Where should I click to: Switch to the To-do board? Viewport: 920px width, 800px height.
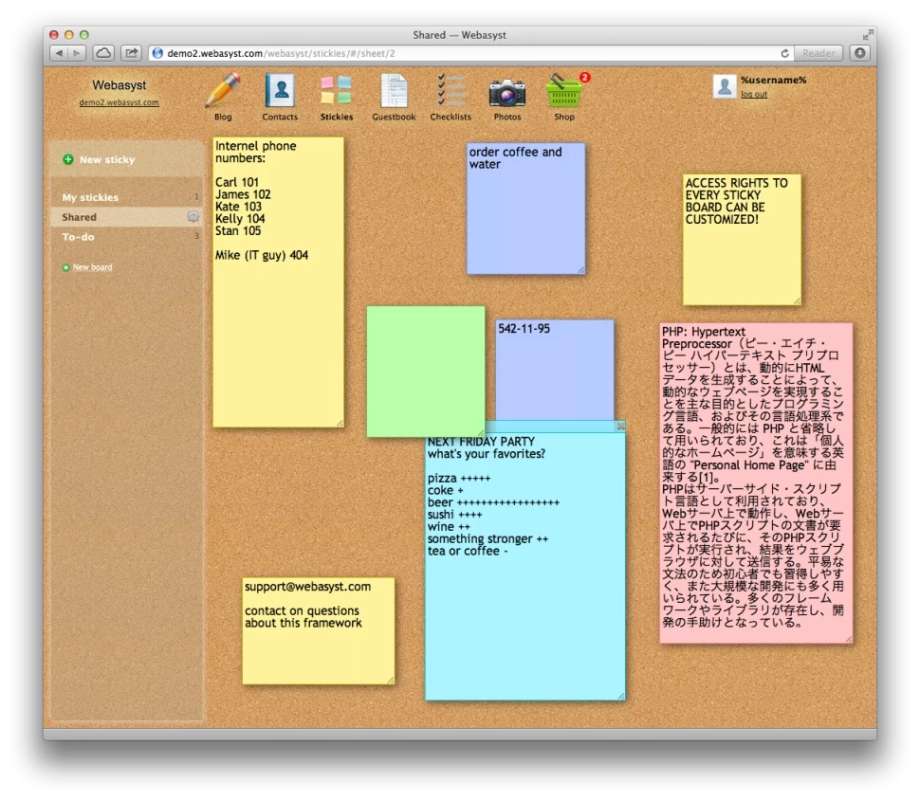[78, 237]
